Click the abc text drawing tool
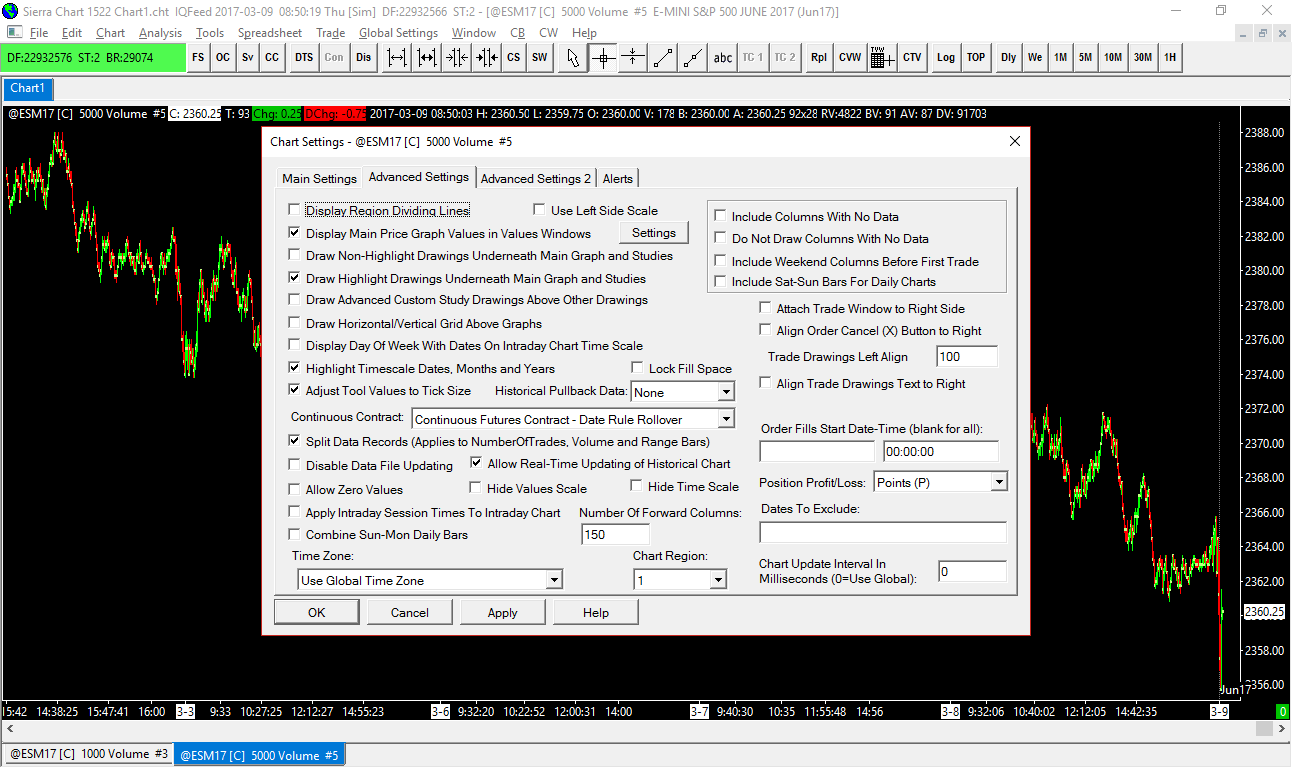Screen dimensions: 1292x768 point(722,58)
